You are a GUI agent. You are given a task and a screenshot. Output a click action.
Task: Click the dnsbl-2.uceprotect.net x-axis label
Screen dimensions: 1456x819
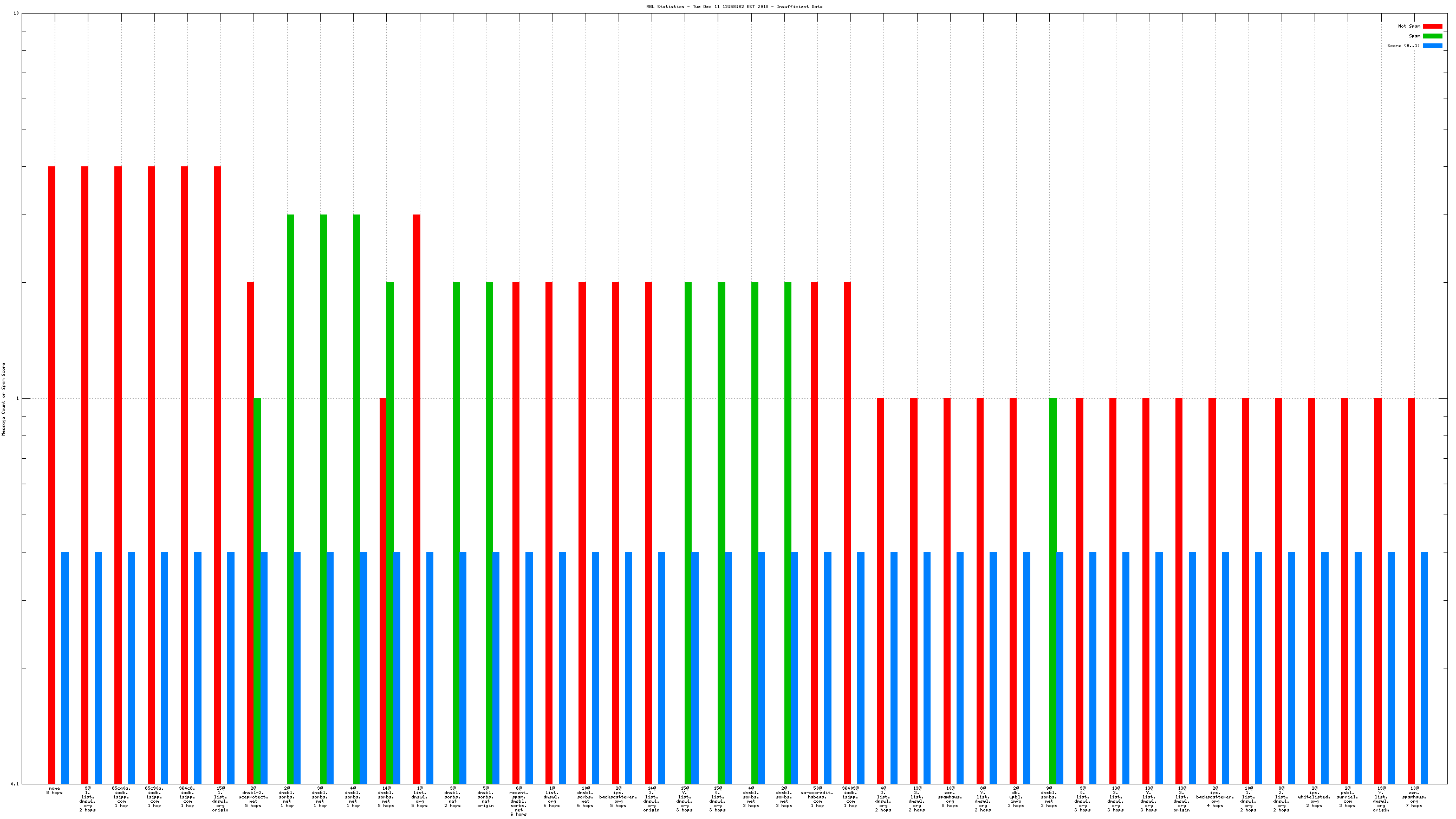pos(253,796)
